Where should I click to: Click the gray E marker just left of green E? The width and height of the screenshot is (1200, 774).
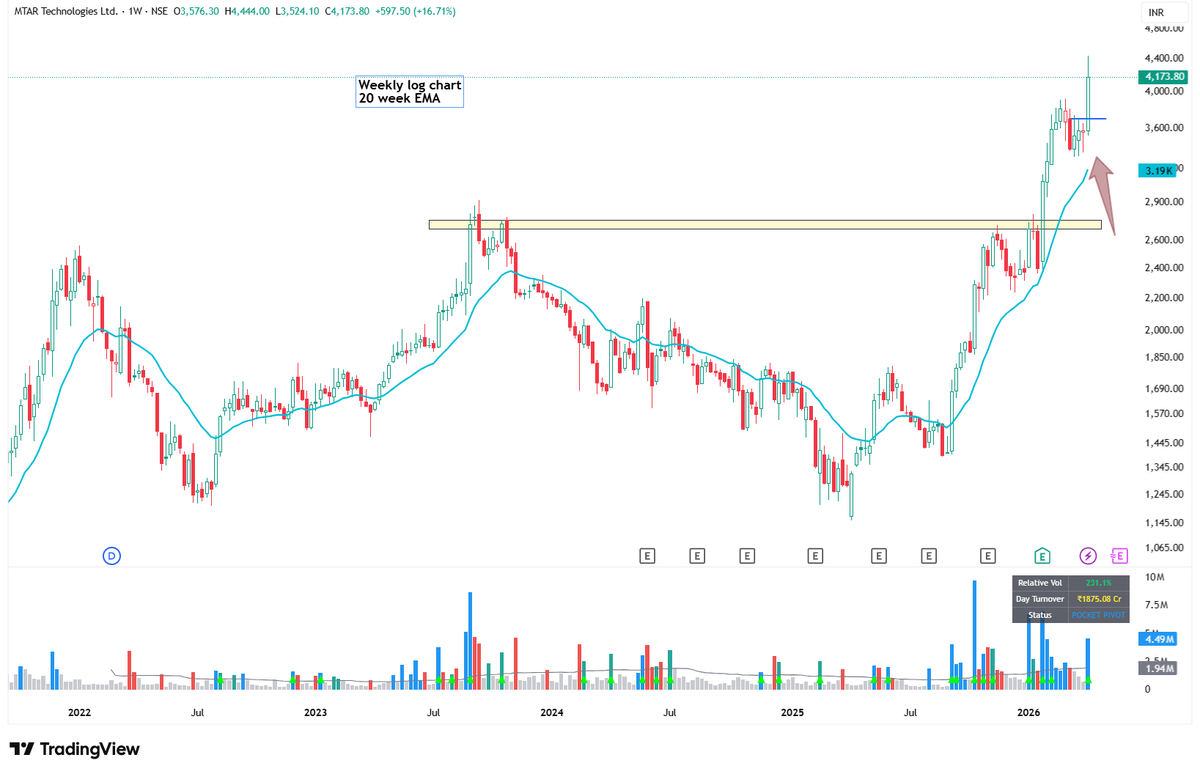click(988, 555)
